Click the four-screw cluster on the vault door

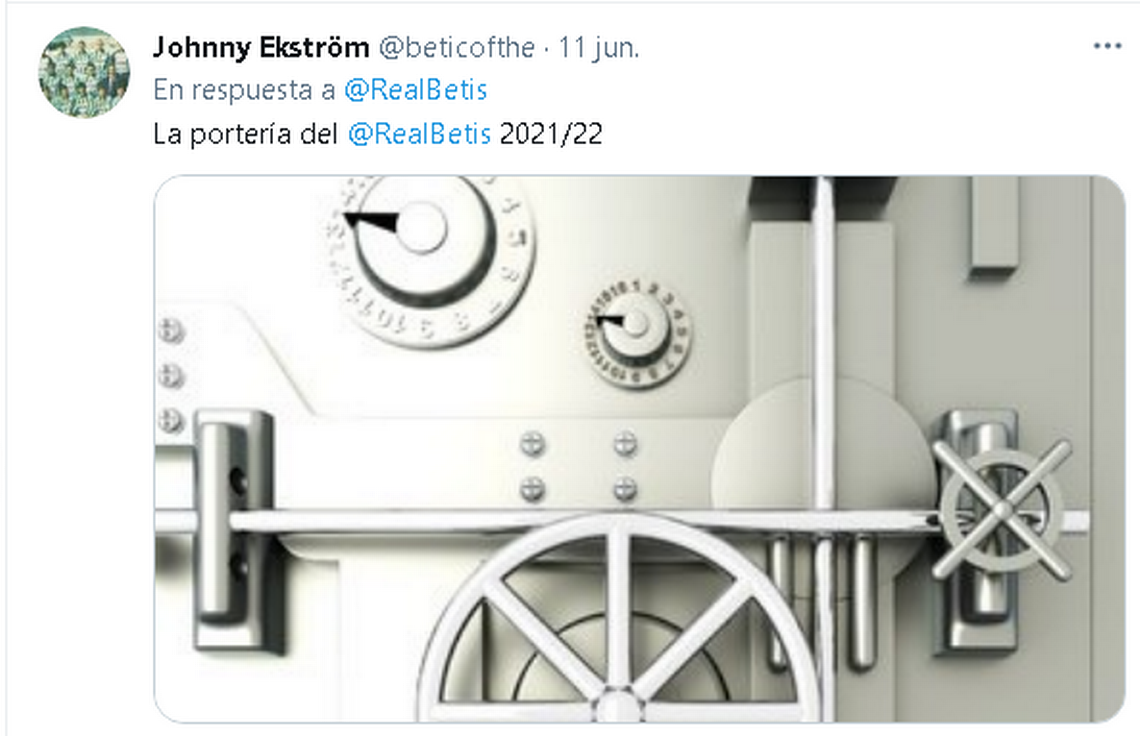(579, 466)
